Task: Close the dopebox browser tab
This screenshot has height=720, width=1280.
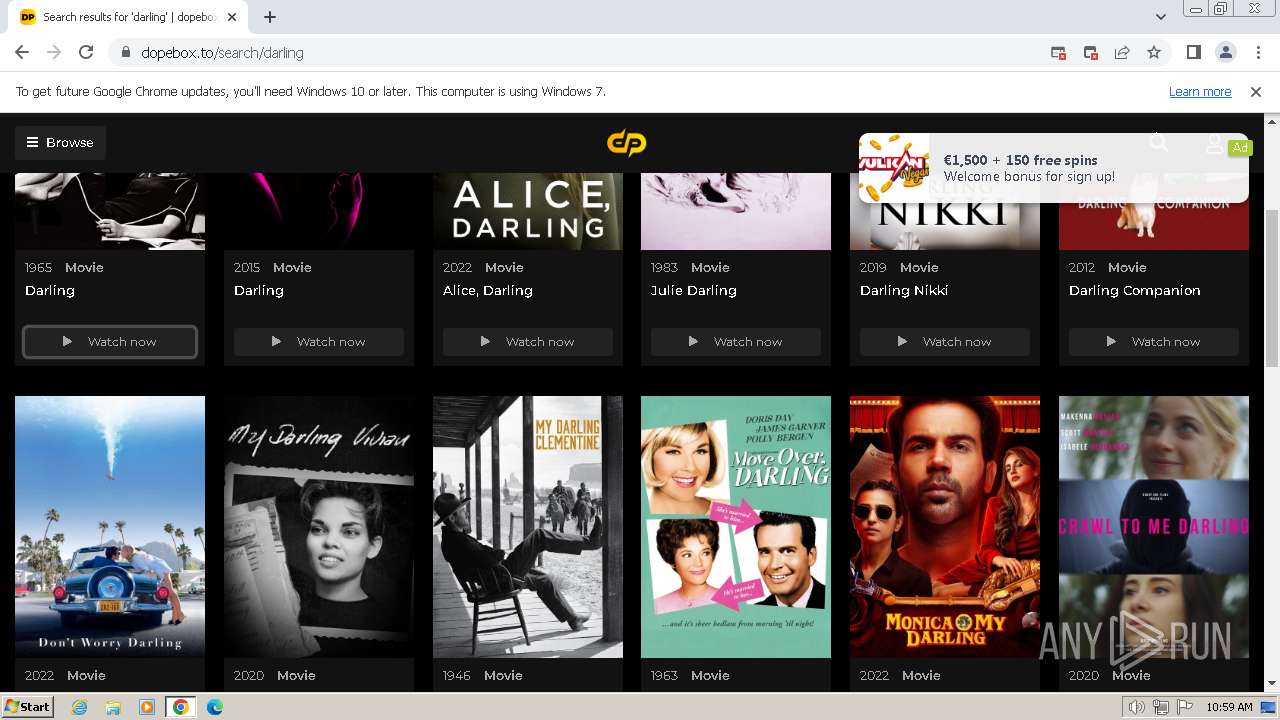Action: [x=232, y=17]
